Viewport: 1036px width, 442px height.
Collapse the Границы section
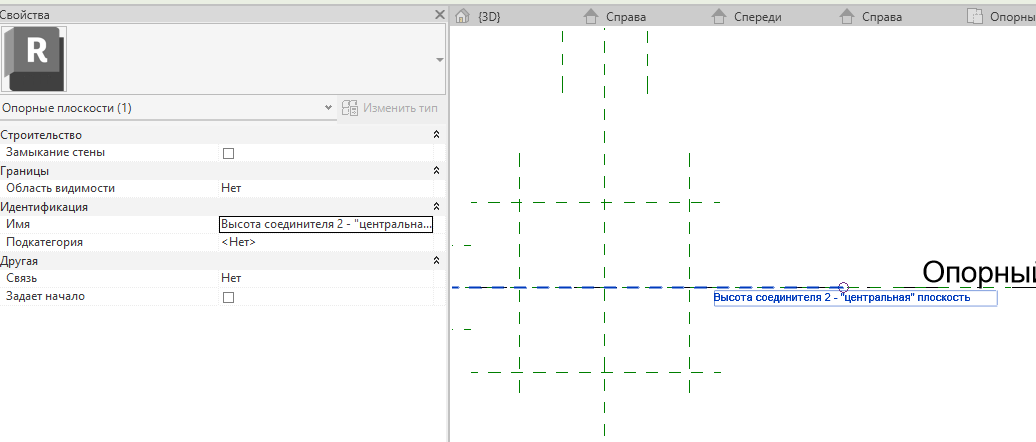click(436, 171)
